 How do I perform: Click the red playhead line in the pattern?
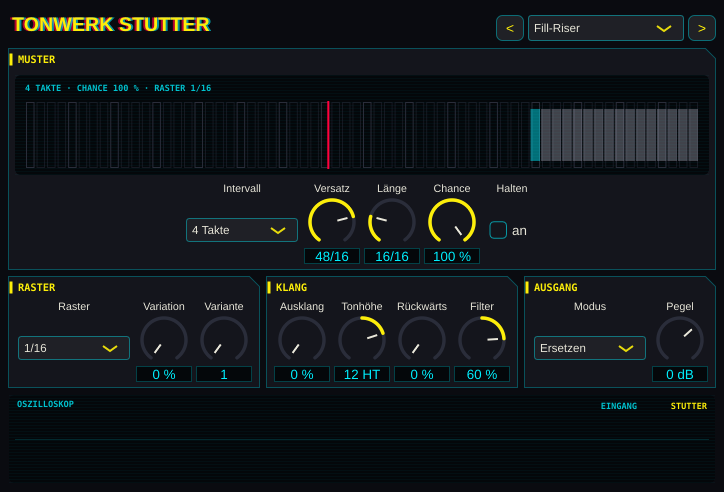coord(328,135)
